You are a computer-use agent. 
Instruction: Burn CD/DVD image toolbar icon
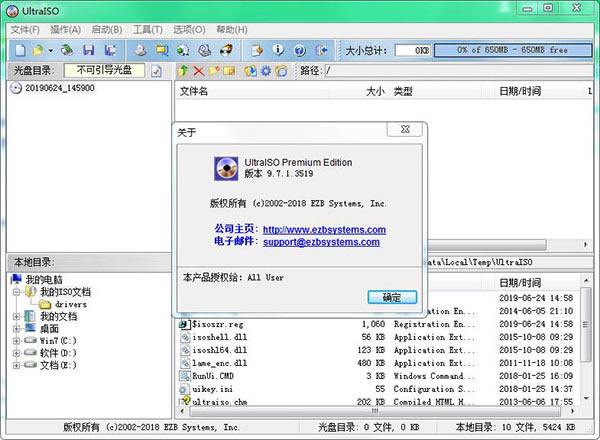pos(227,50)
